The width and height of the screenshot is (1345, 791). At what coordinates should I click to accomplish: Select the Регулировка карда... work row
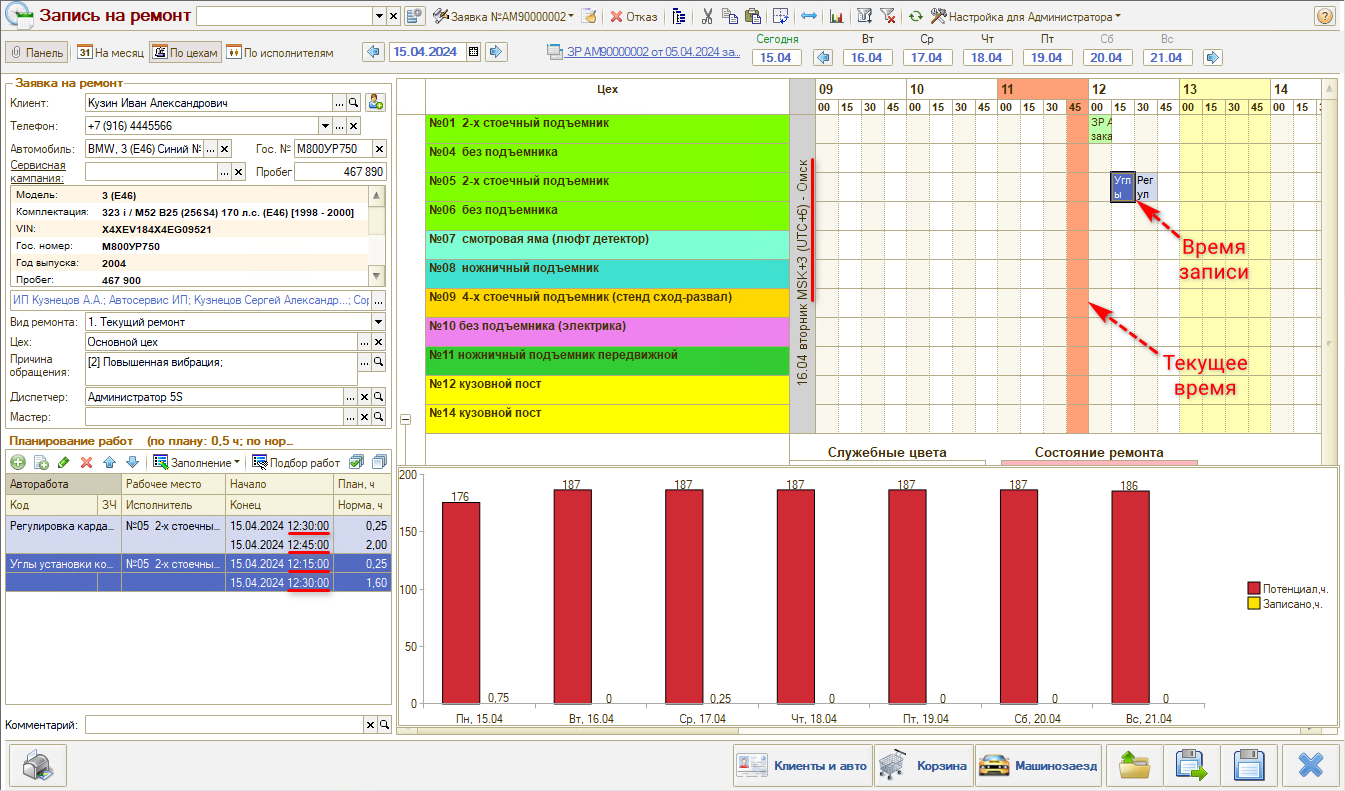click(198, 535)
